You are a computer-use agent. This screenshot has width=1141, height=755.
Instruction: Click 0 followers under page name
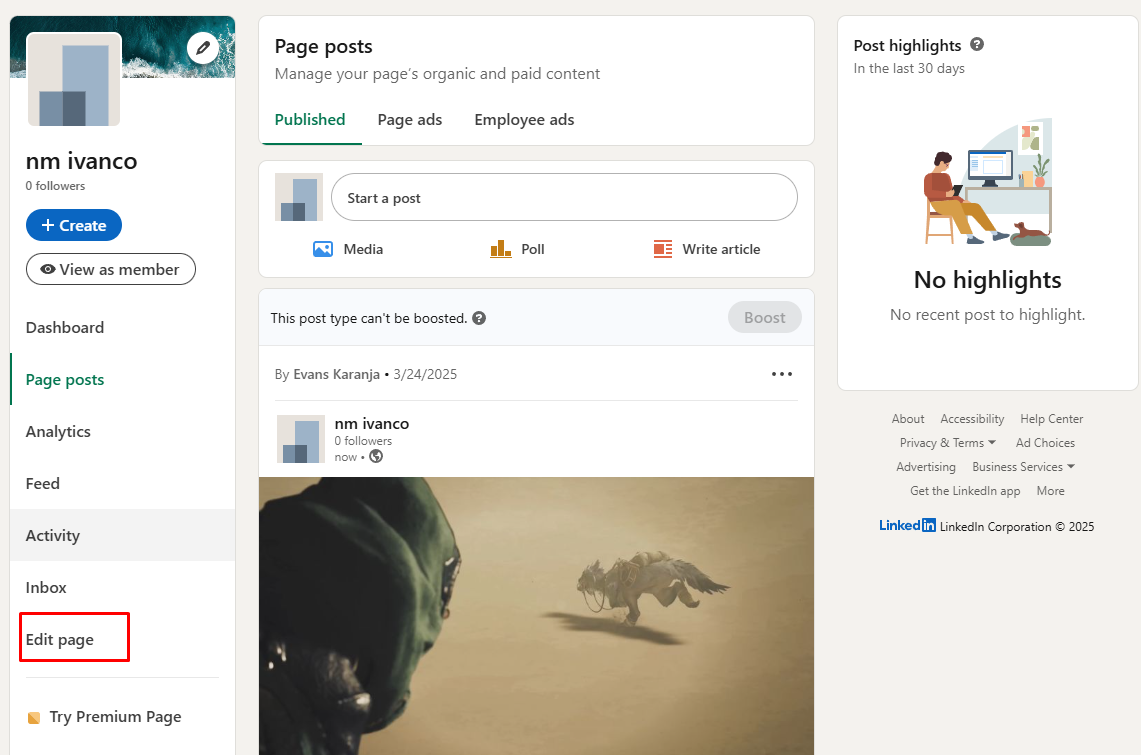click(55, 185)
